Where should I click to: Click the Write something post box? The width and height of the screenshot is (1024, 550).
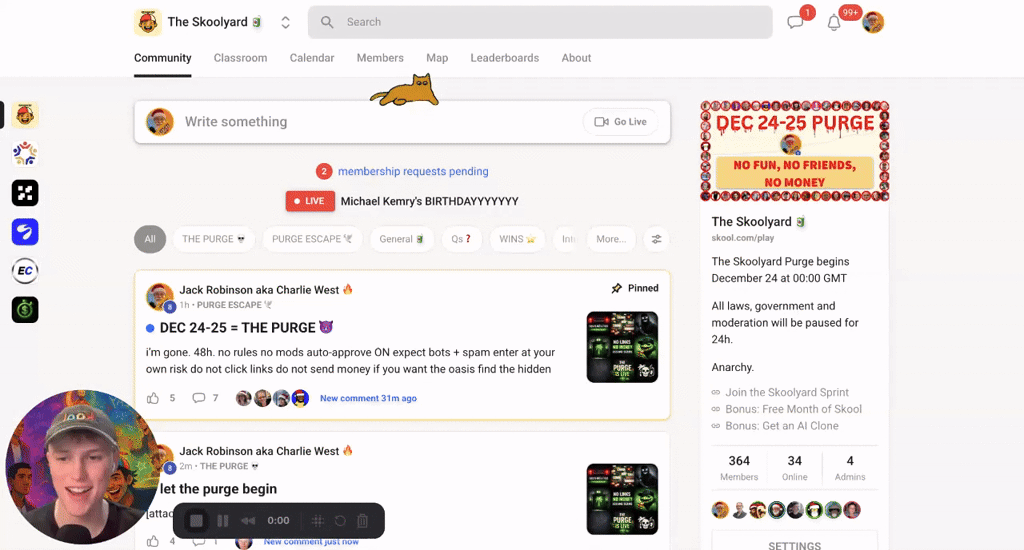[402, 122]
